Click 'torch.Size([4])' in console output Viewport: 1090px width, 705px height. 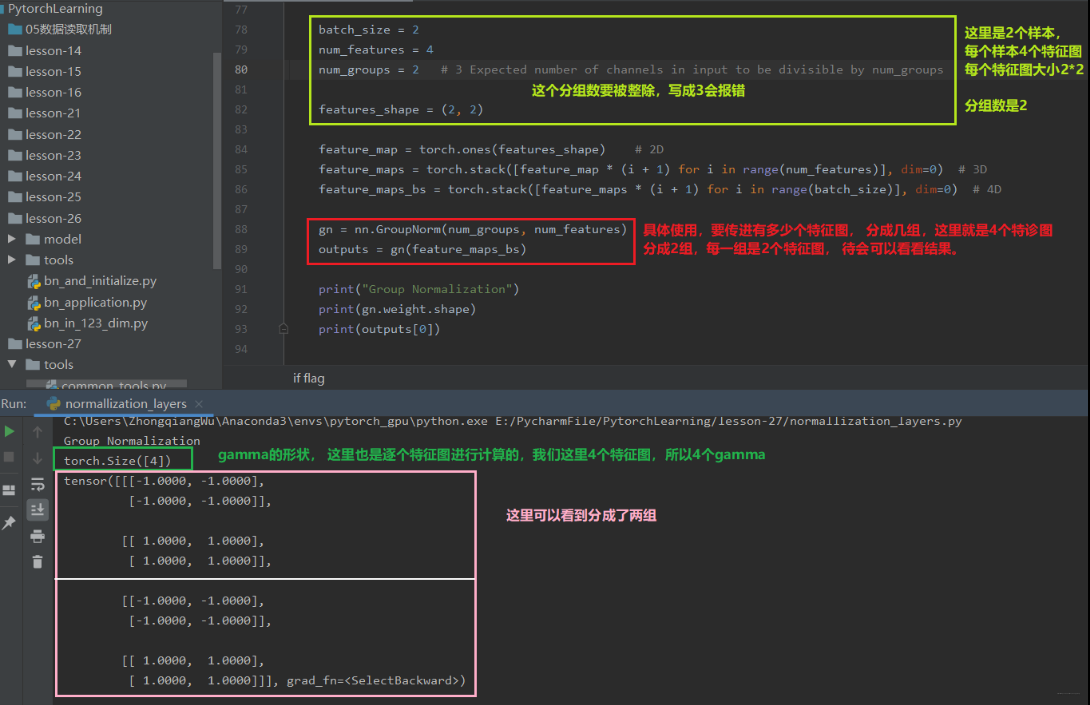pos(117,461)
